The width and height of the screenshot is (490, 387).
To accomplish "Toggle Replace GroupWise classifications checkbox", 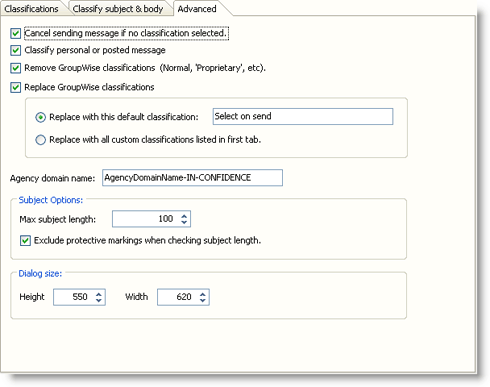I will 15,87.
